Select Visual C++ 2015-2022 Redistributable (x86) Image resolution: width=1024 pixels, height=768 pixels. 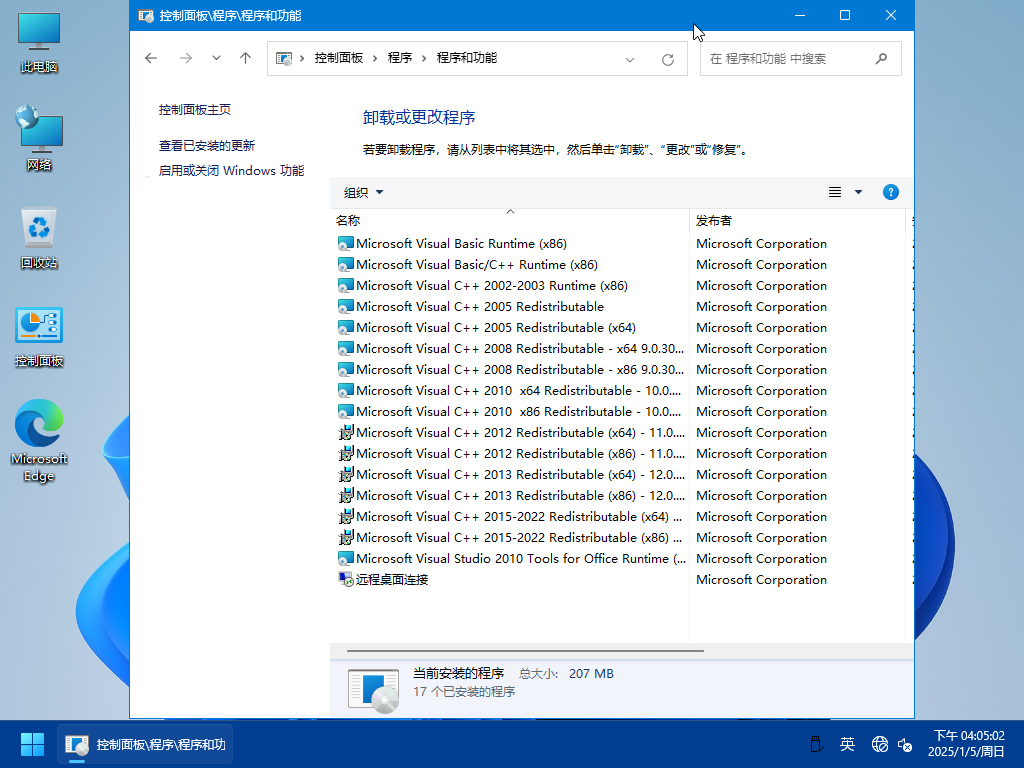tap(511, 537)
